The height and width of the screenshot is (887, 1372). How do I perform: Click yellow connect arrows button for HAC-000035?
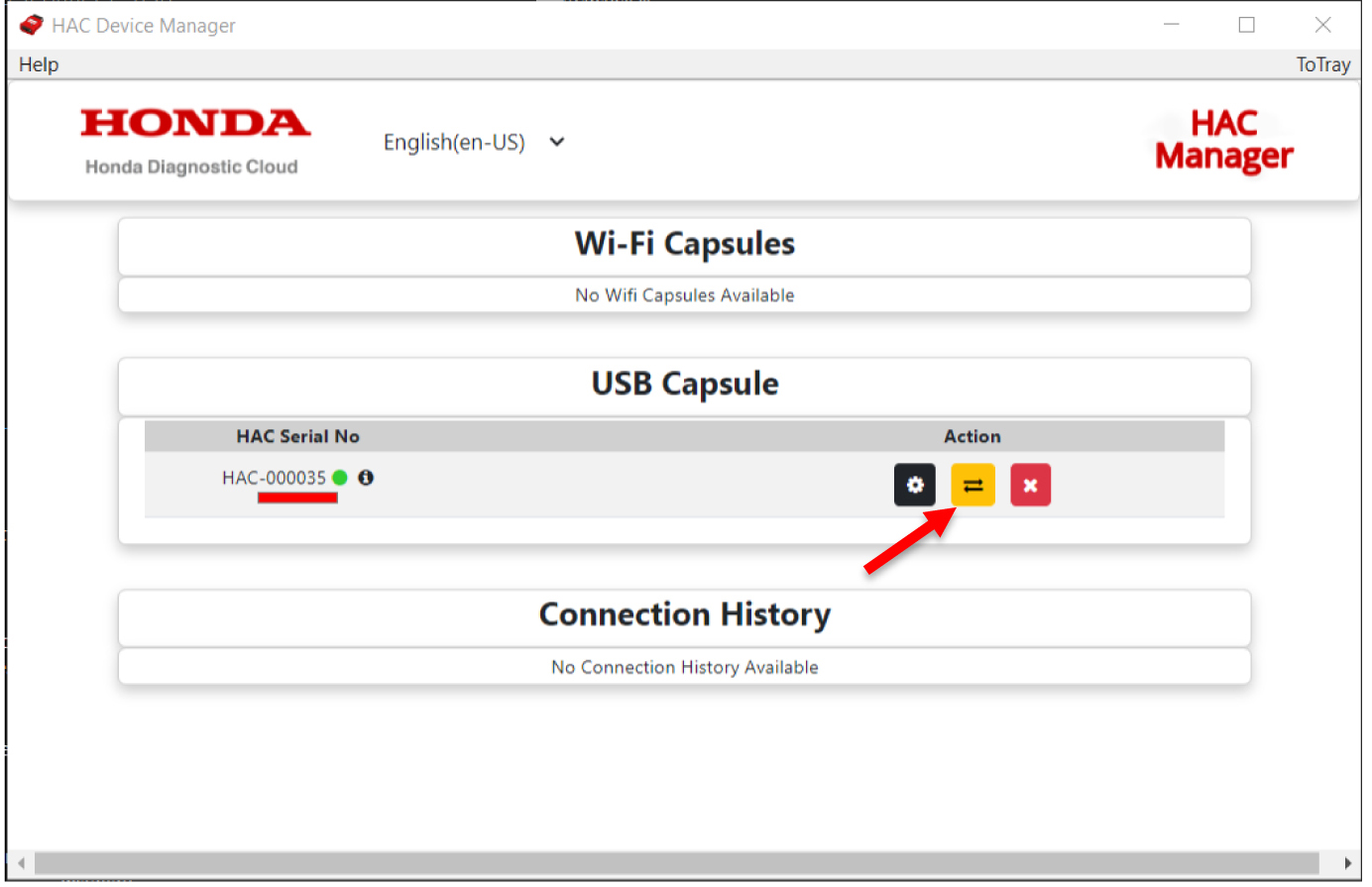pos(972,485)
